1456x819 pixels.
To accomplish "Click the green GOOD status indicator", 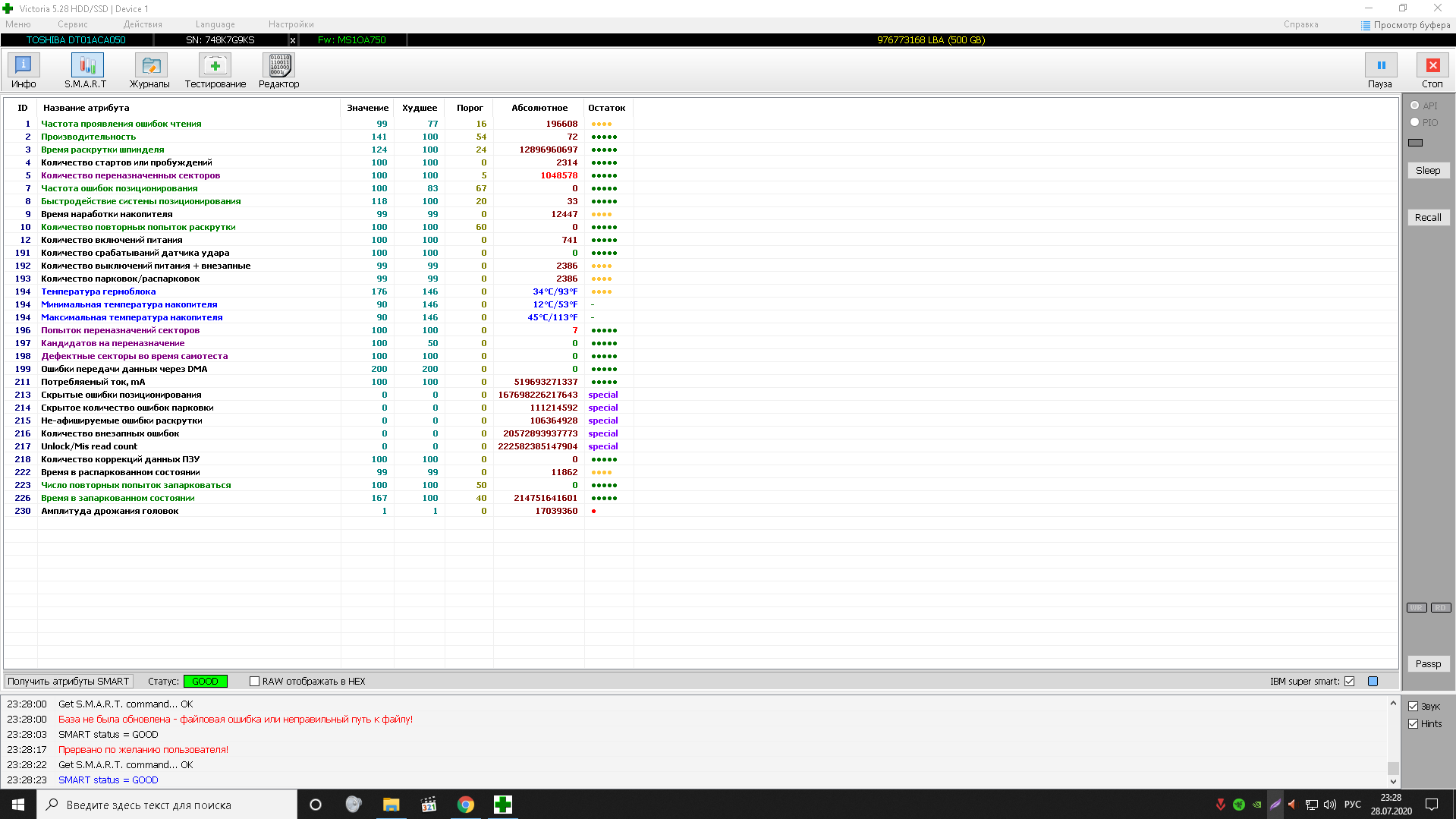I will click(205, 682).
